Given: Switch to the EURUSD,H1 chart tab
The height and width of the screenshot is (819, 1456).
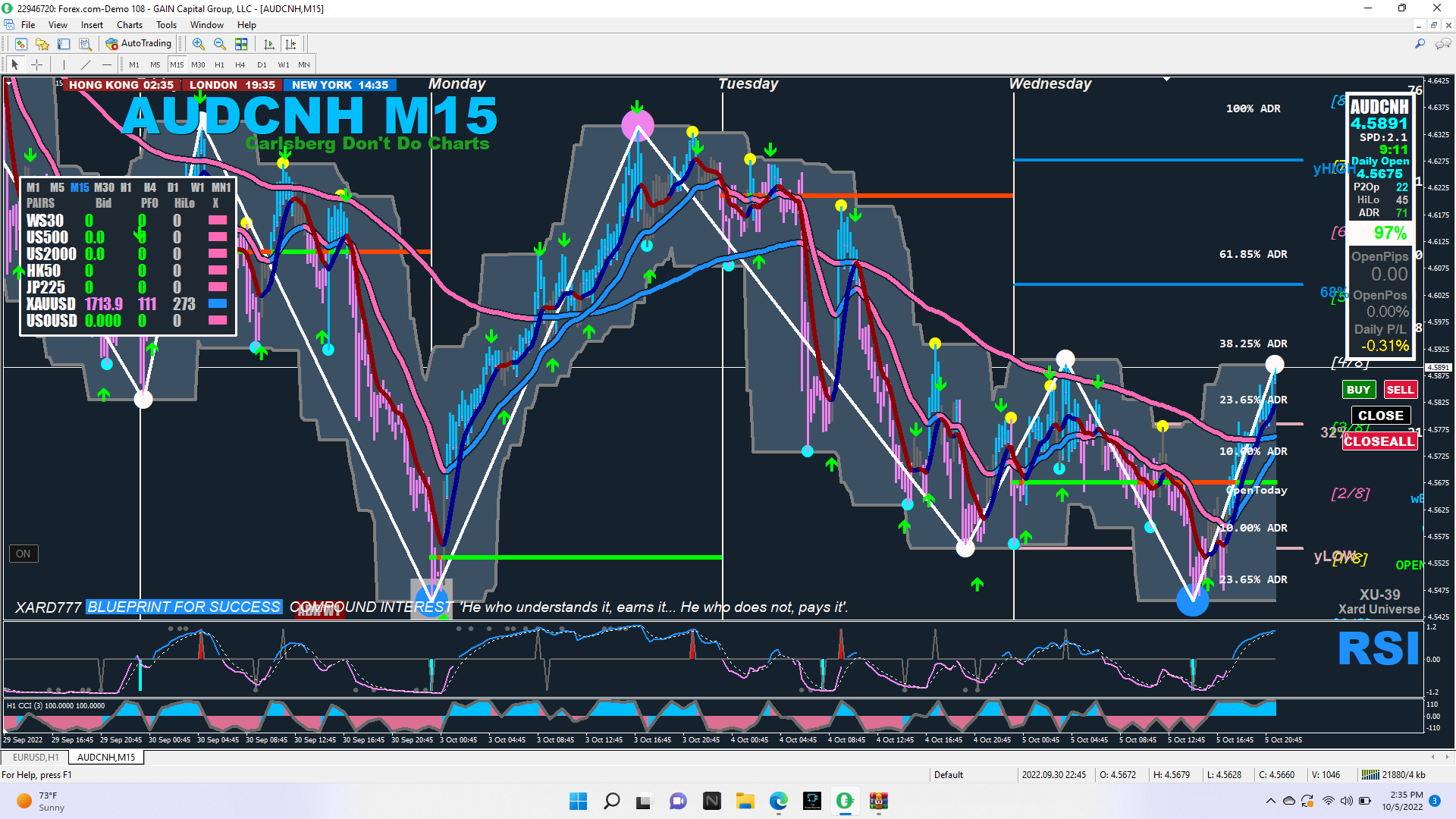Looking at the screenshot, I should point(36,757).
